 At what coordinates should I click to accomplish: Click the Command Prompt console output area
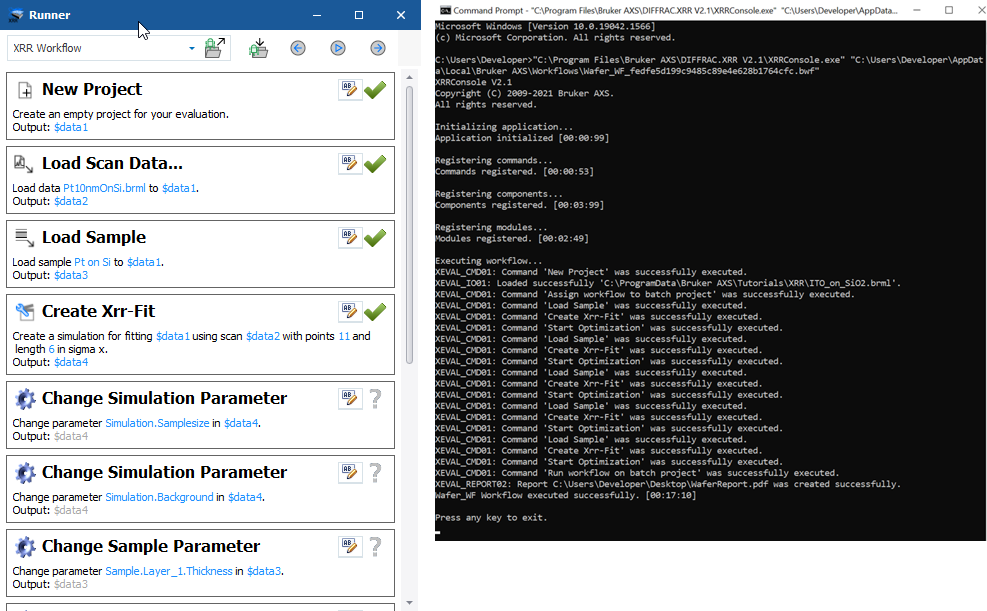(x=709, y=280)
